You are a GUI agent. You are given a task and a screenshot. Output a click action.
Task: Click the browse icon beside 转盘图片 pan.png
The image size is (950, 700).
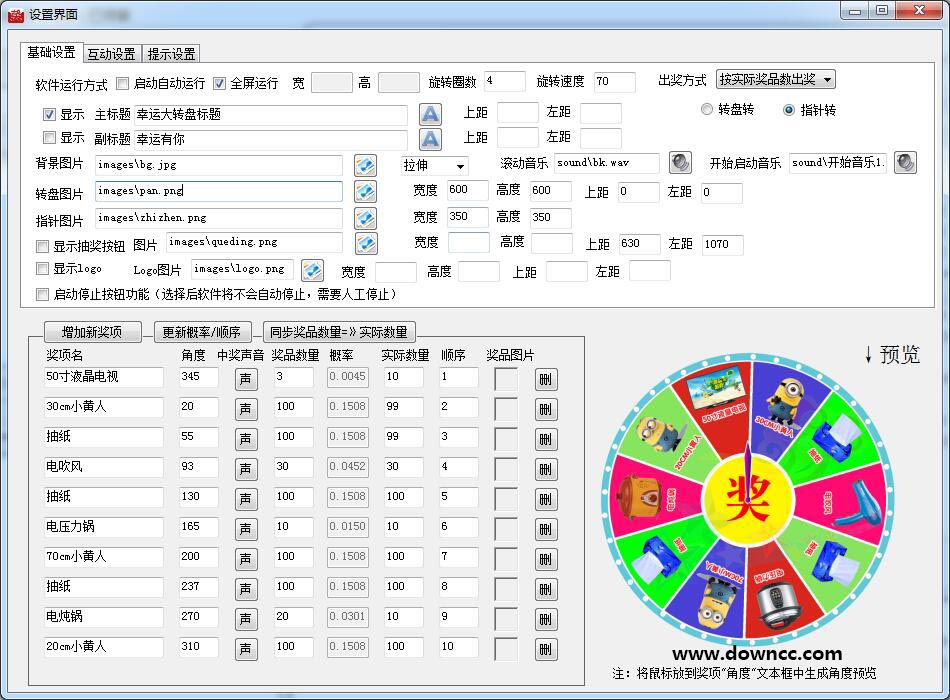[x=368, y=191]
